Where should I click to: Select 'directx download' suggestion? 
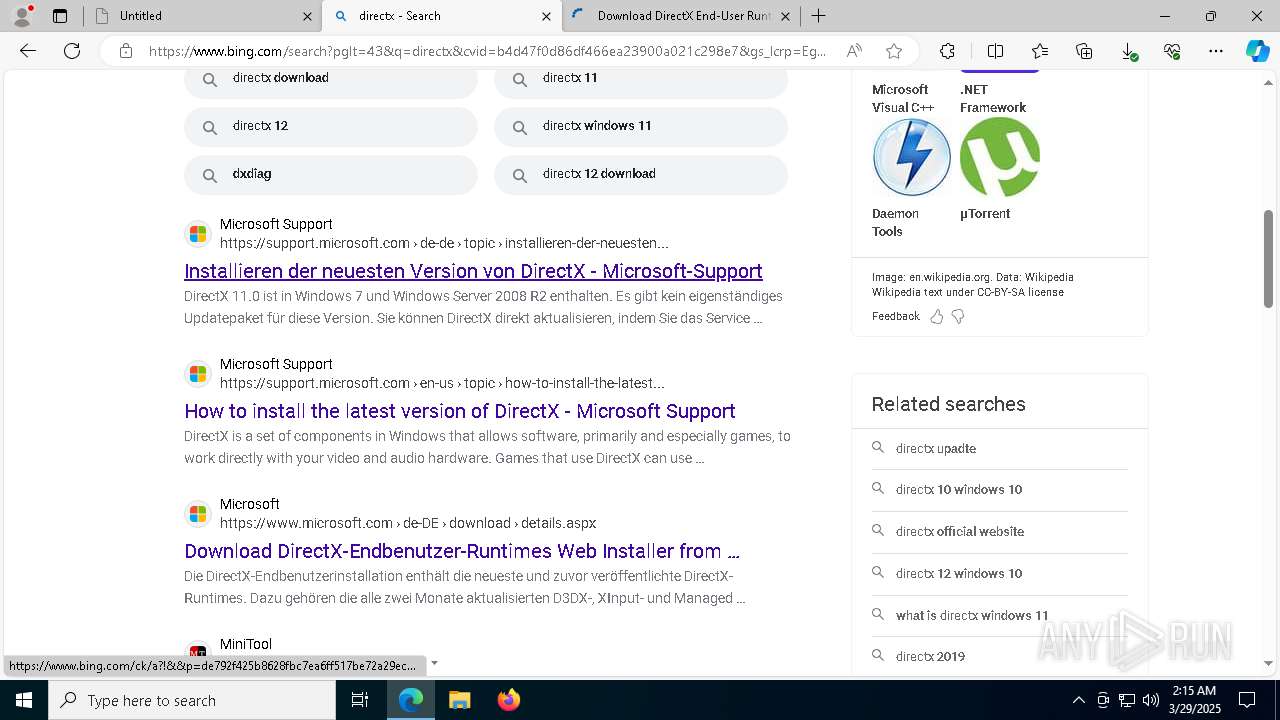[331, 78]
